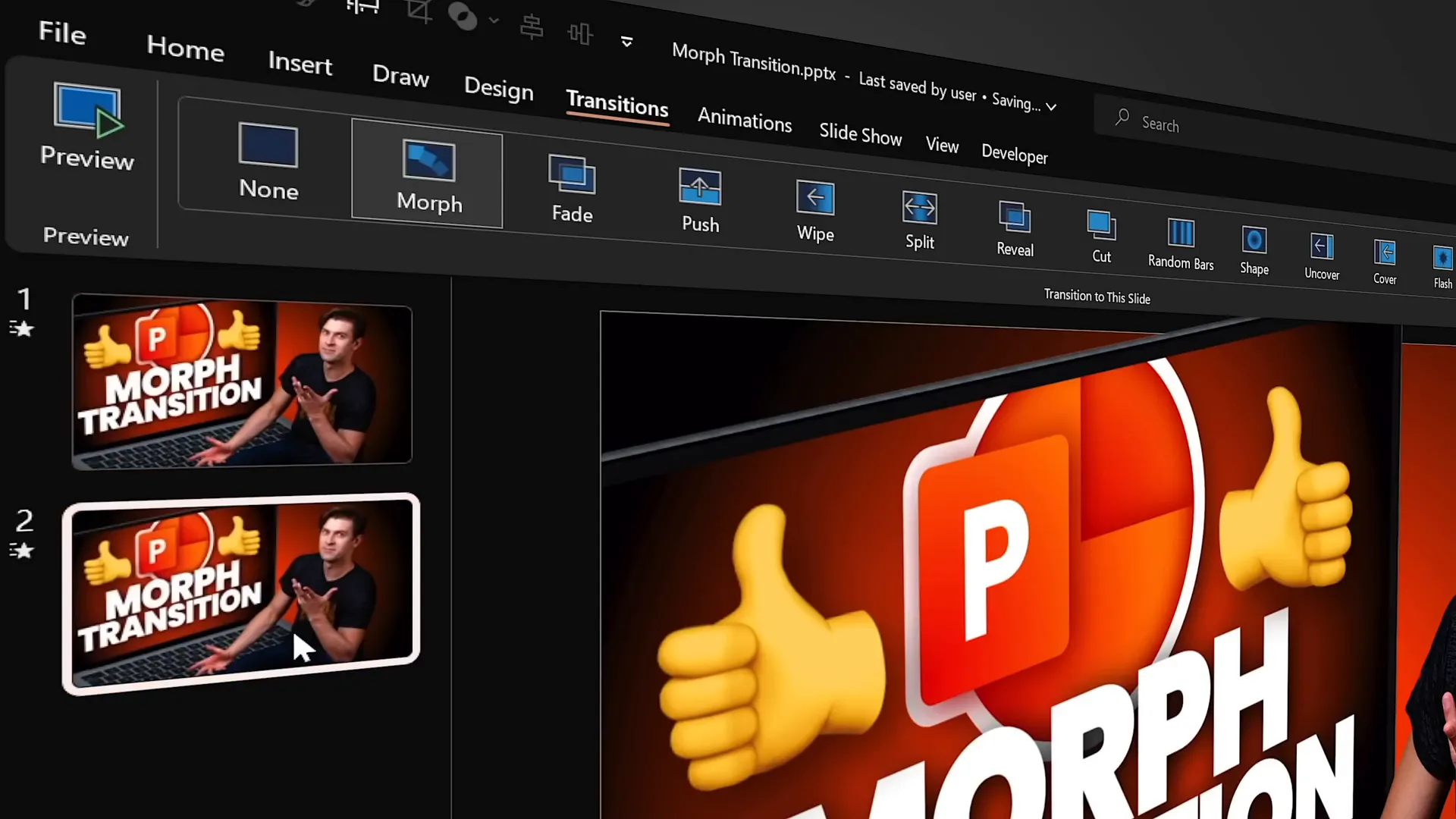Click the Start From Beginning slideshow icon
Viewport: 1456px width, 819px height.
pos(362,6)
